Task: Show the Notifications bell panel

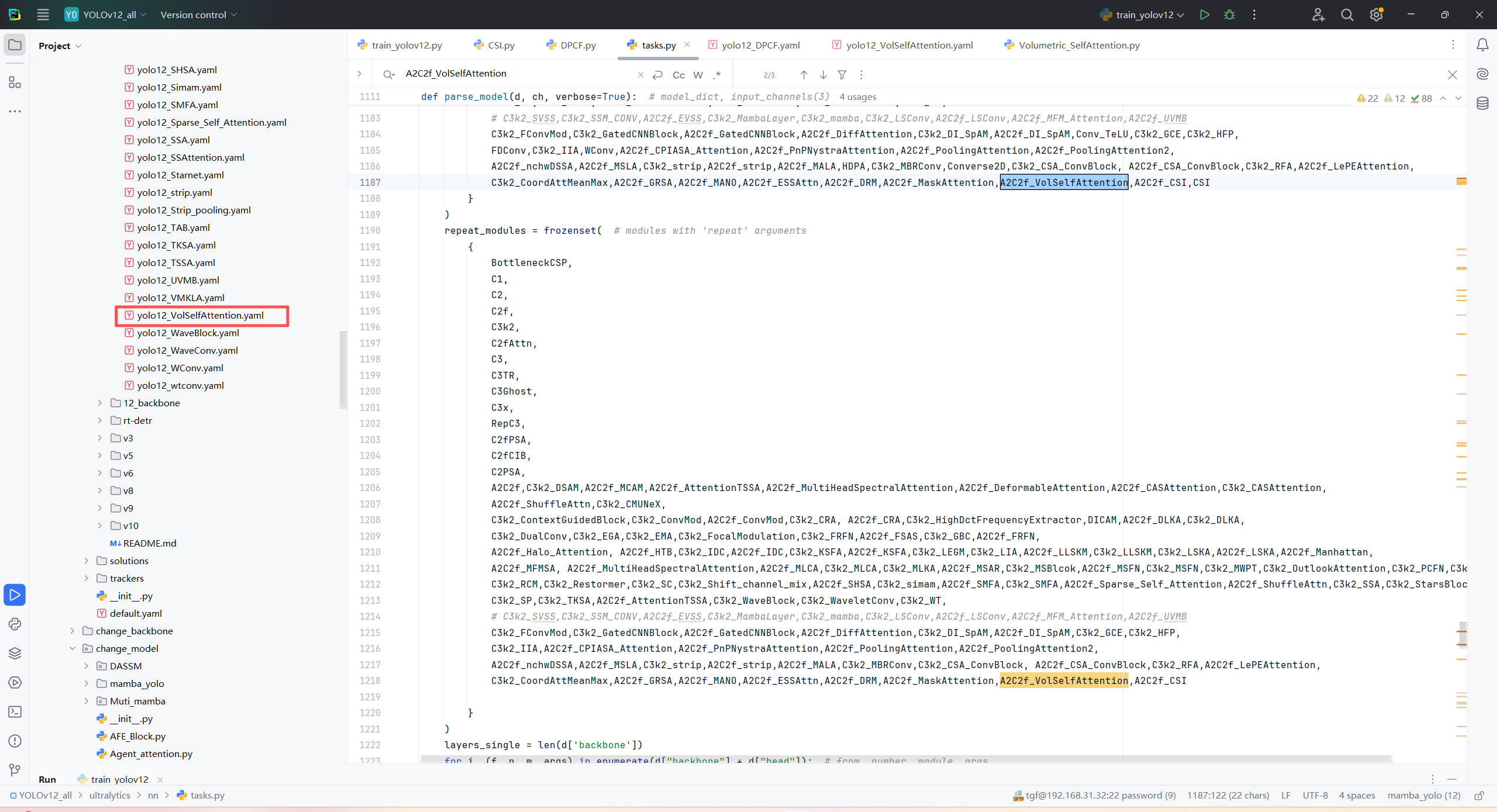Action: tap(1482, 45)
